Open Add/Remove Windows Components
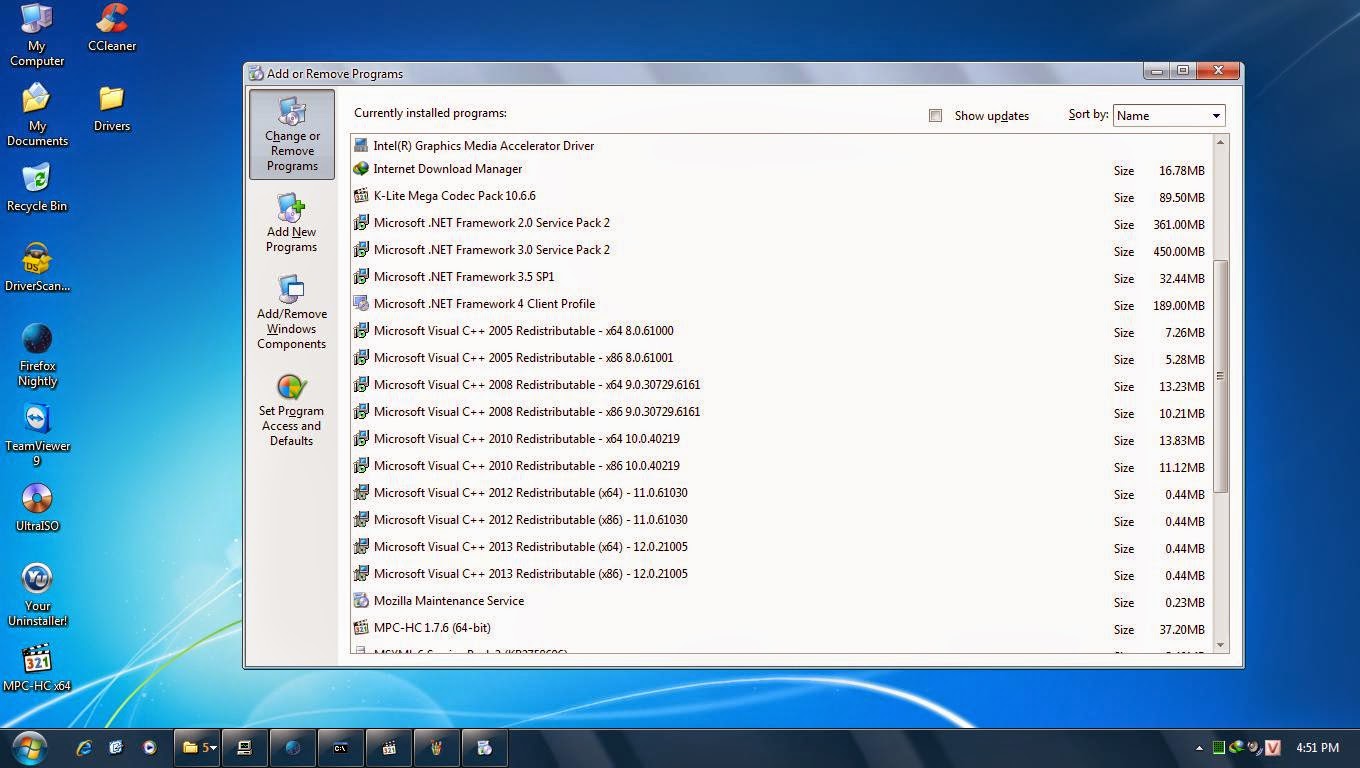 point(291,312)
